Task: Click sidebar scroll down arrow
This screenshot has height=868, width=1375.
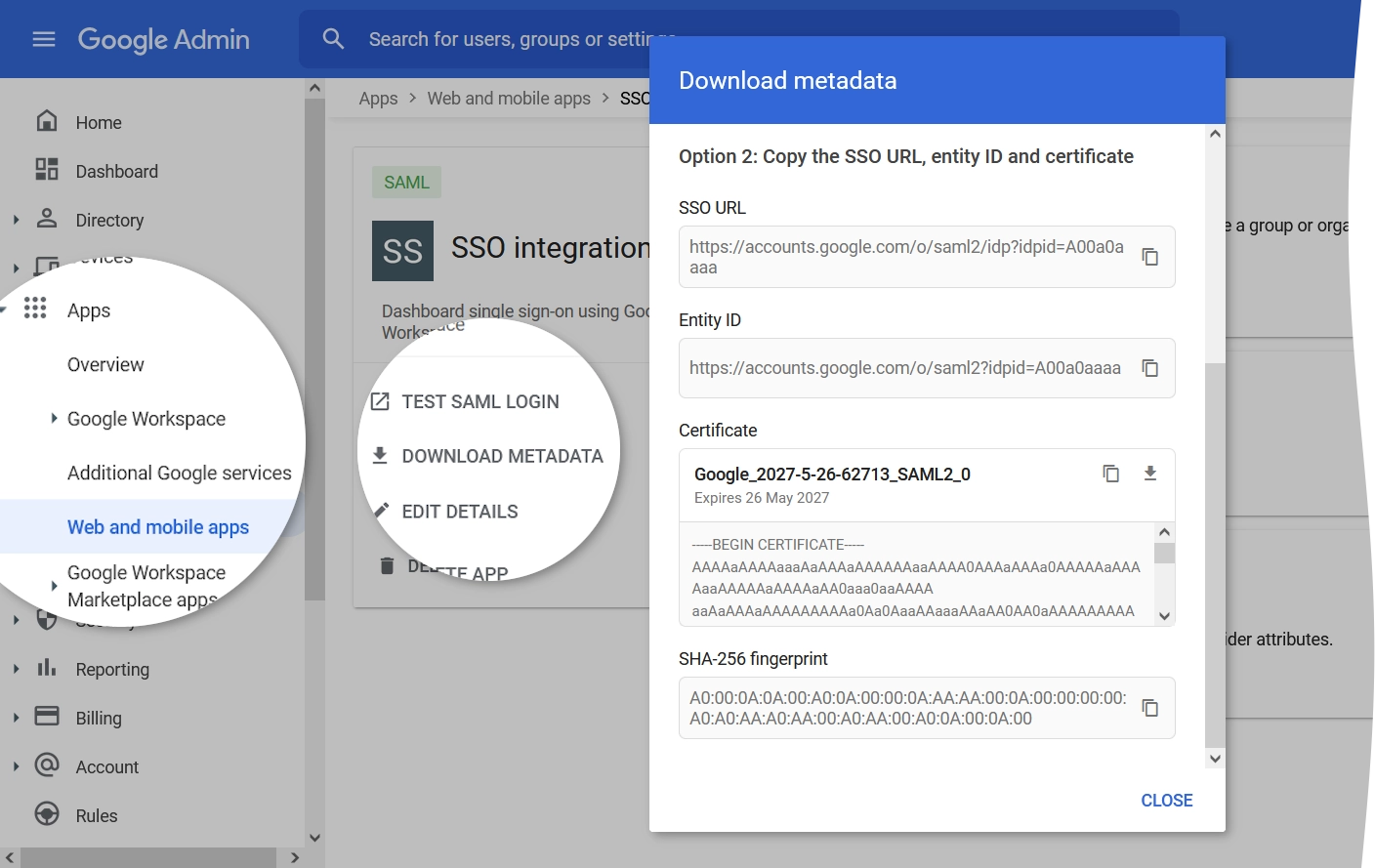Action: 314,838
